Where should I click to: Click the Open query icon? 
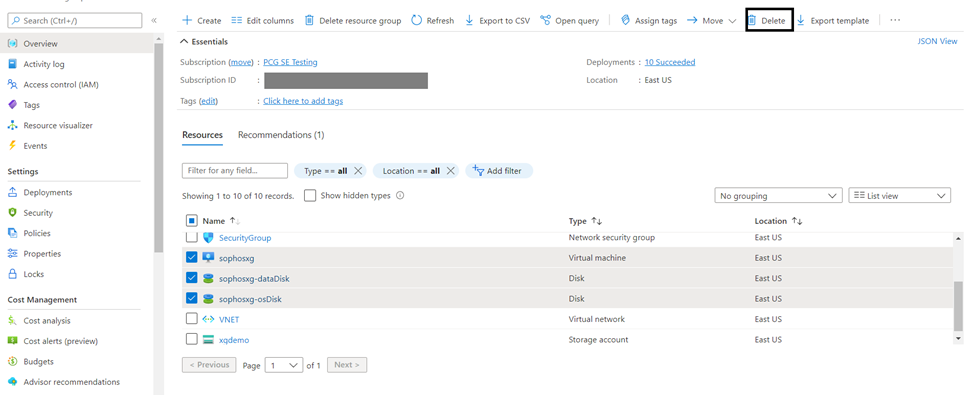click(545, 21)
